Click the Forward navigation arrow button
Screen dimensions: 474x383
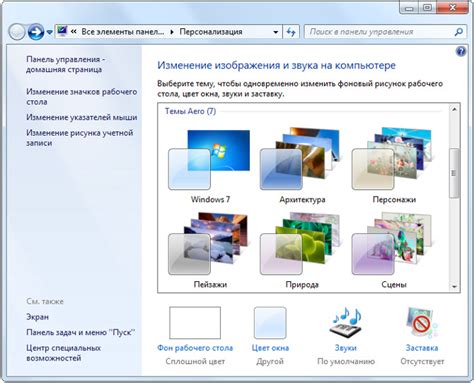36,32
